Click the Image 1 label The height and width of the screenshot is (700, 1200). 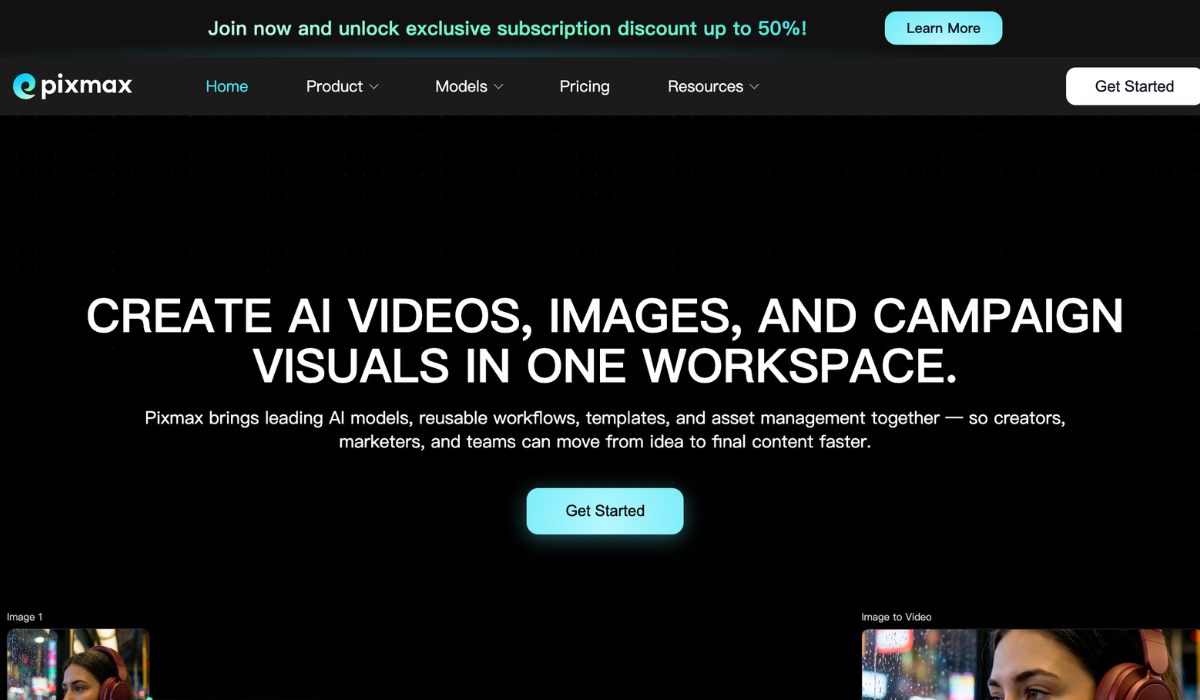point(25,617)
